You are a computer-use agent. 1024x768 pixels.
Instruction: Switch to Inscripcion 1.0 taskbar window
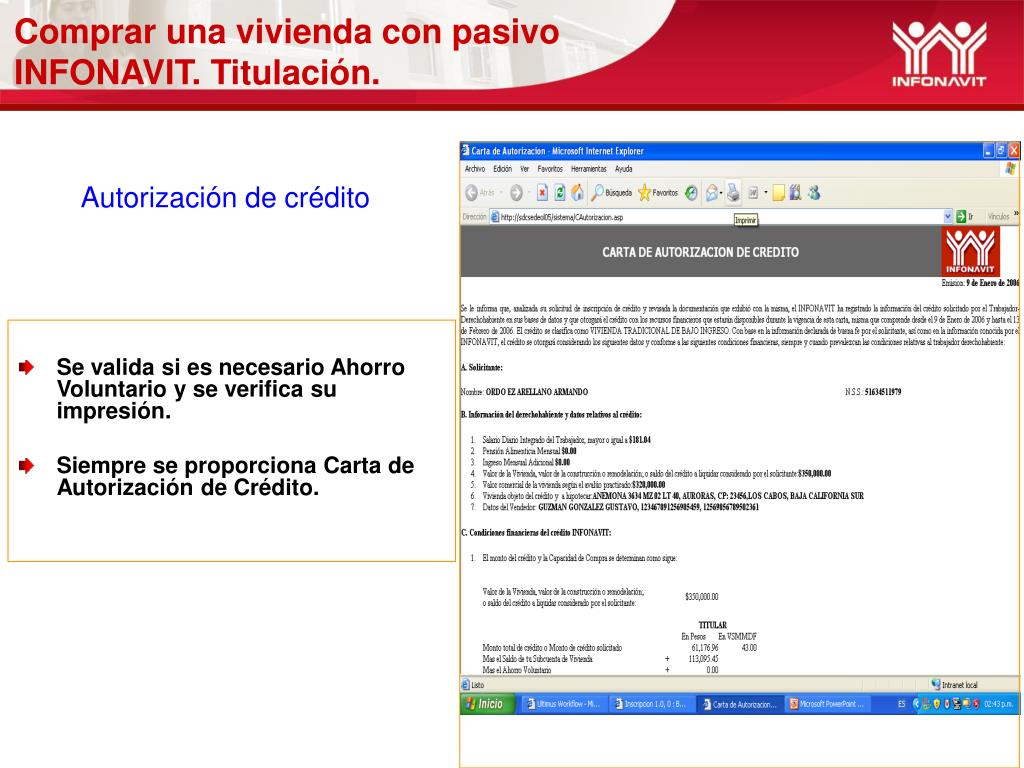coord(651,704)
